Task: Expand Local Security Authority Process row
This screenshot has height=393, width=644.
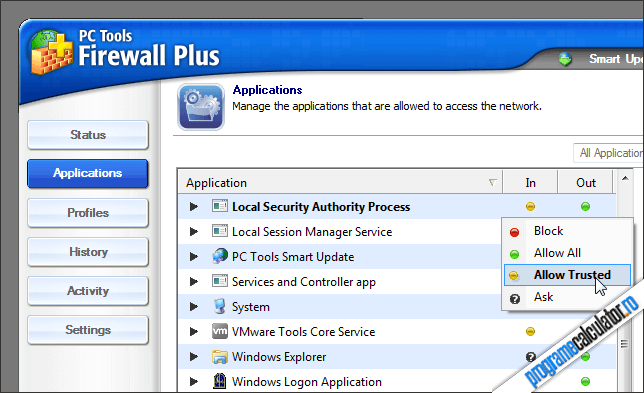Action: (x=194, y=207)
